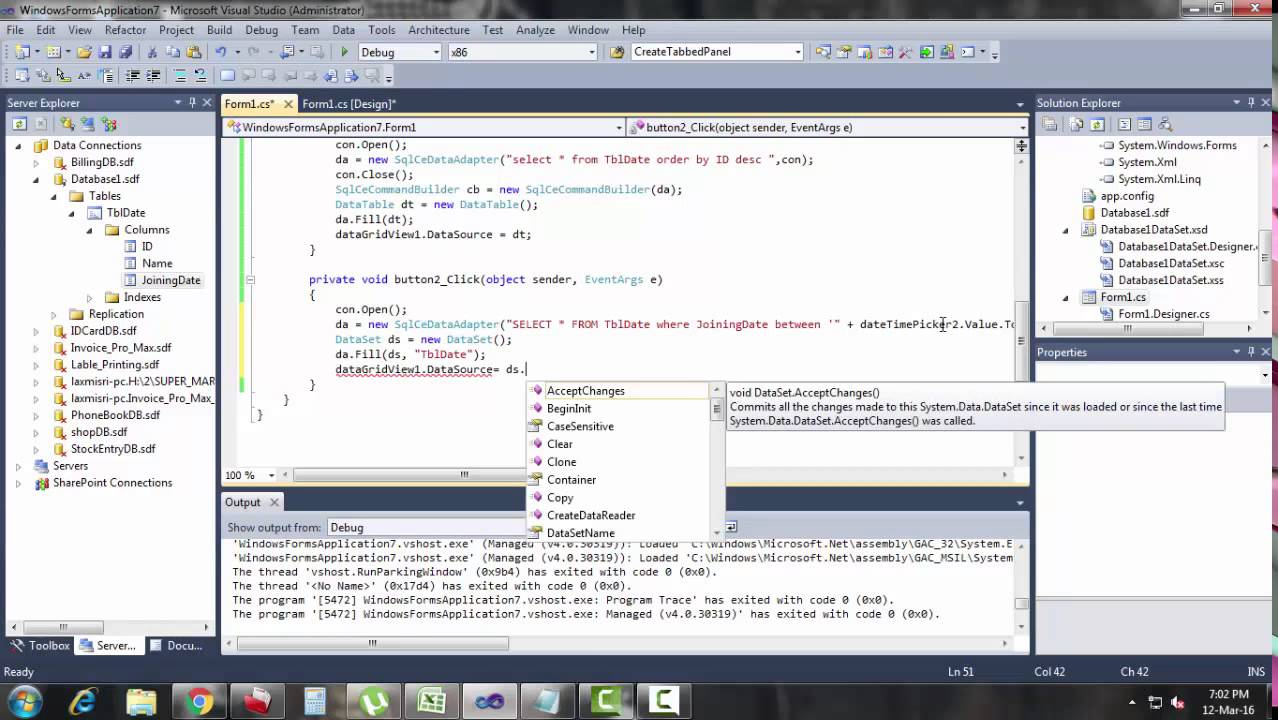Click Find in Files icon beside CreateTabbedPanel
1278x720 pixels.
[617, 52]
